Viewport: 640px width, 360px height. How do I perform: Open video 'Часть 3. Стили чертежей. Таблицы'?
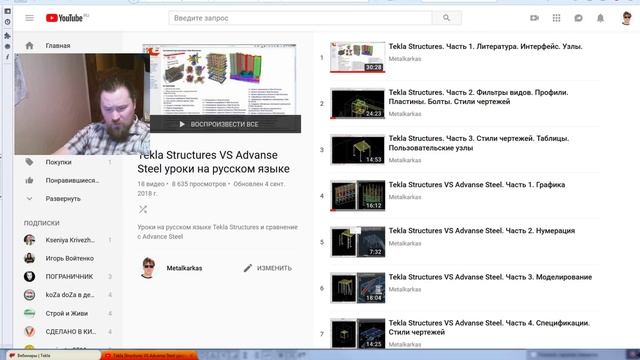click(478, 143)
